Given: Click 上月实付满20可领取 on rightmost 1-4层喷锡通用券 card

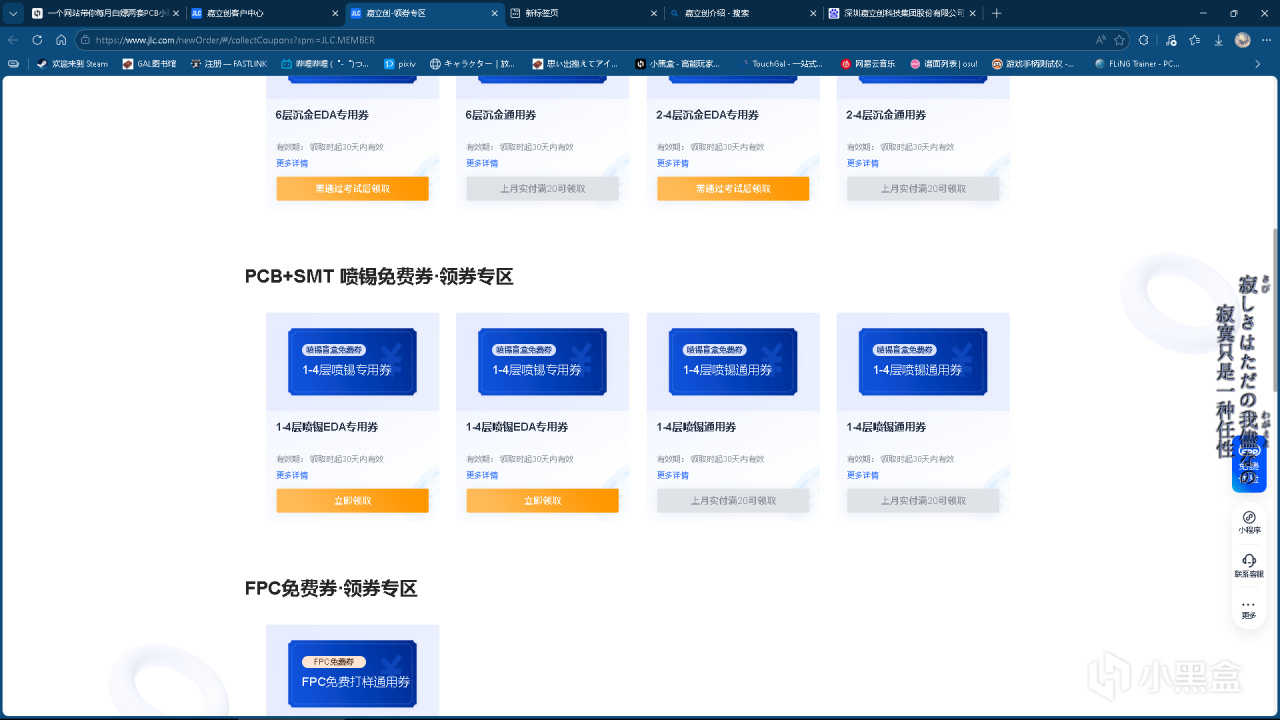Looking at the screenshot, I should (x=923, y=500).
